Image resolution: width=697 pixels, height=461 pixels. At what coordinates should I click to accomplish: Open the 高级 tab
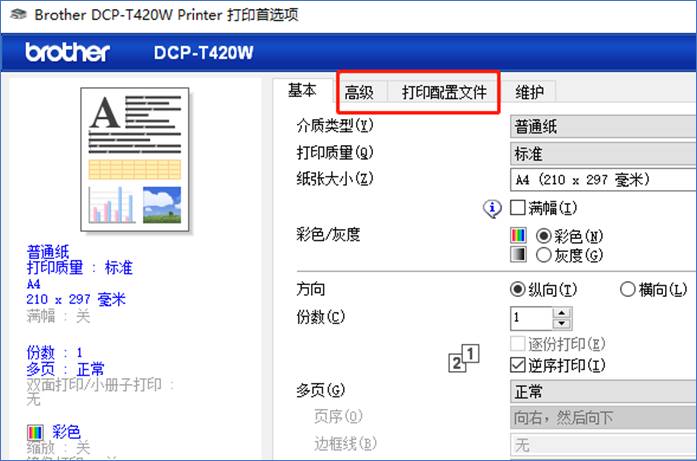(359, 92)
